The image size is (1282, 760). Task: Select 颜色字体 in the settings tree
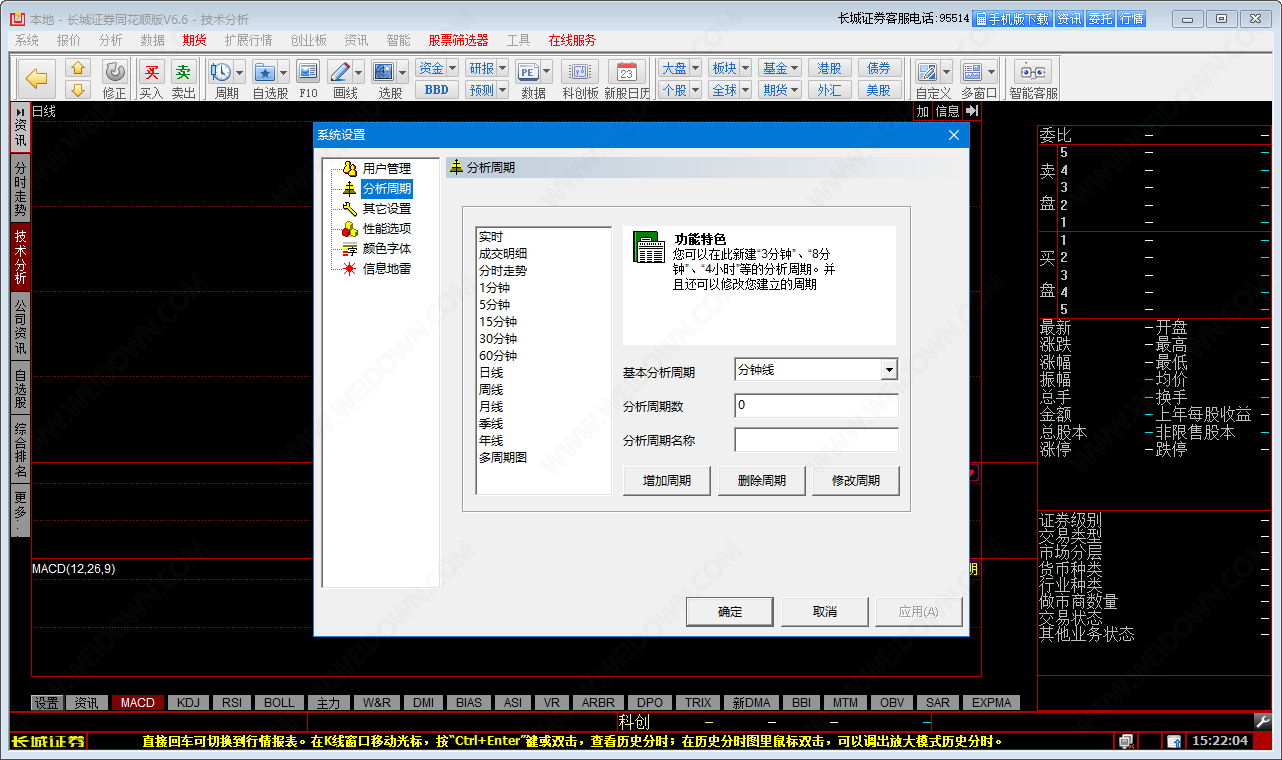pyautogui.click(x=386, y=249)
